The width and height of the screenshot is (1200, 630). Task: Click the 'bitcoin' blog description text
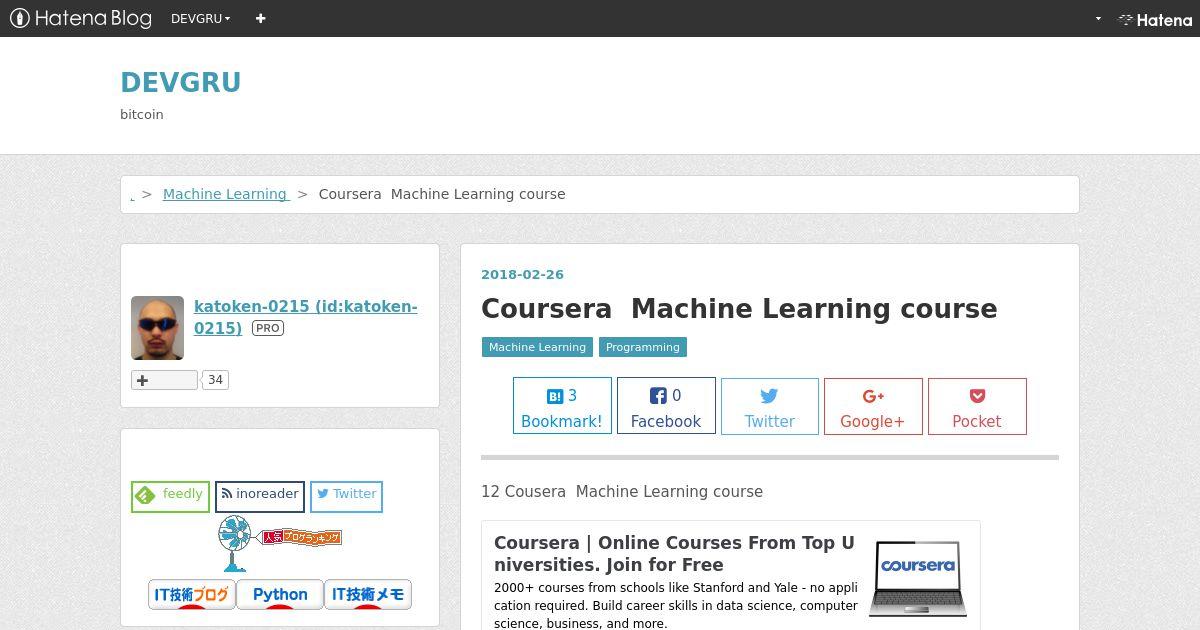point(142,115)
